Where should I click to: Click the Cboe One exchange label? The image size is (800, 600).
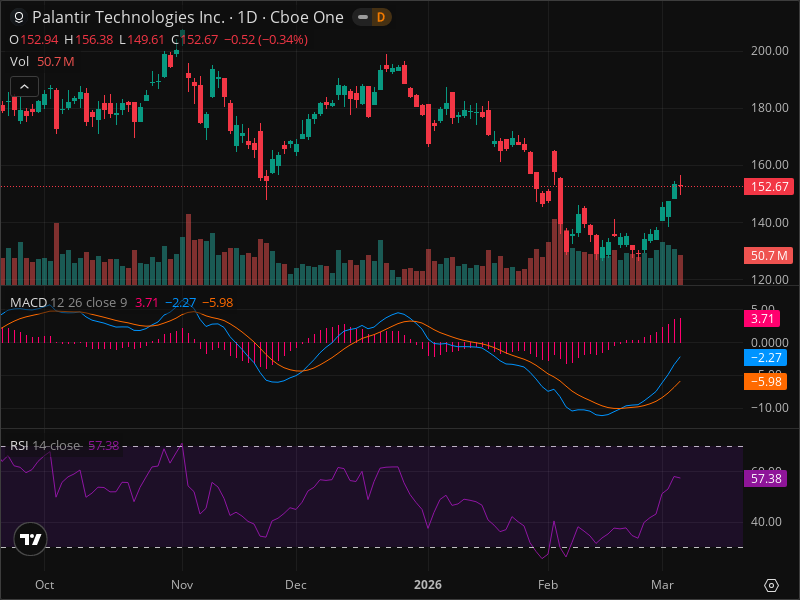coord(307,17)
